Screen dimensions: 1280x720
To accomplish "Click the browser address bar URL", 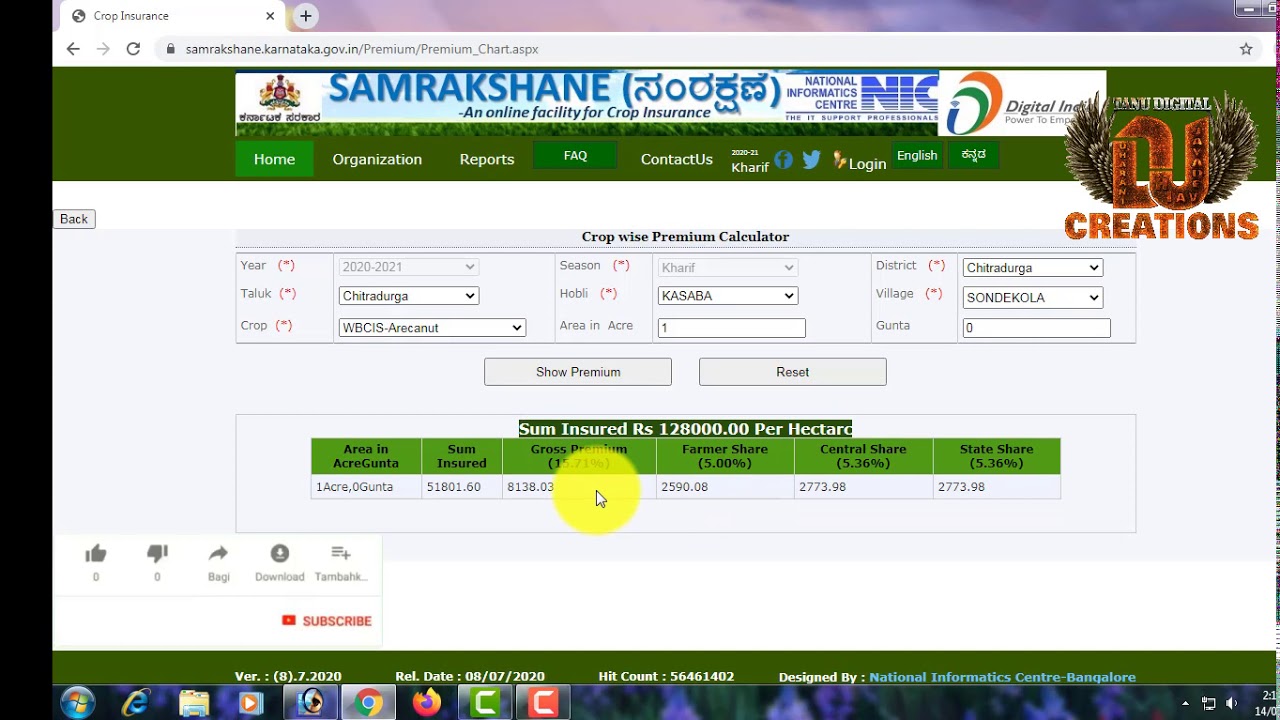I will click(x=362, y=49).
